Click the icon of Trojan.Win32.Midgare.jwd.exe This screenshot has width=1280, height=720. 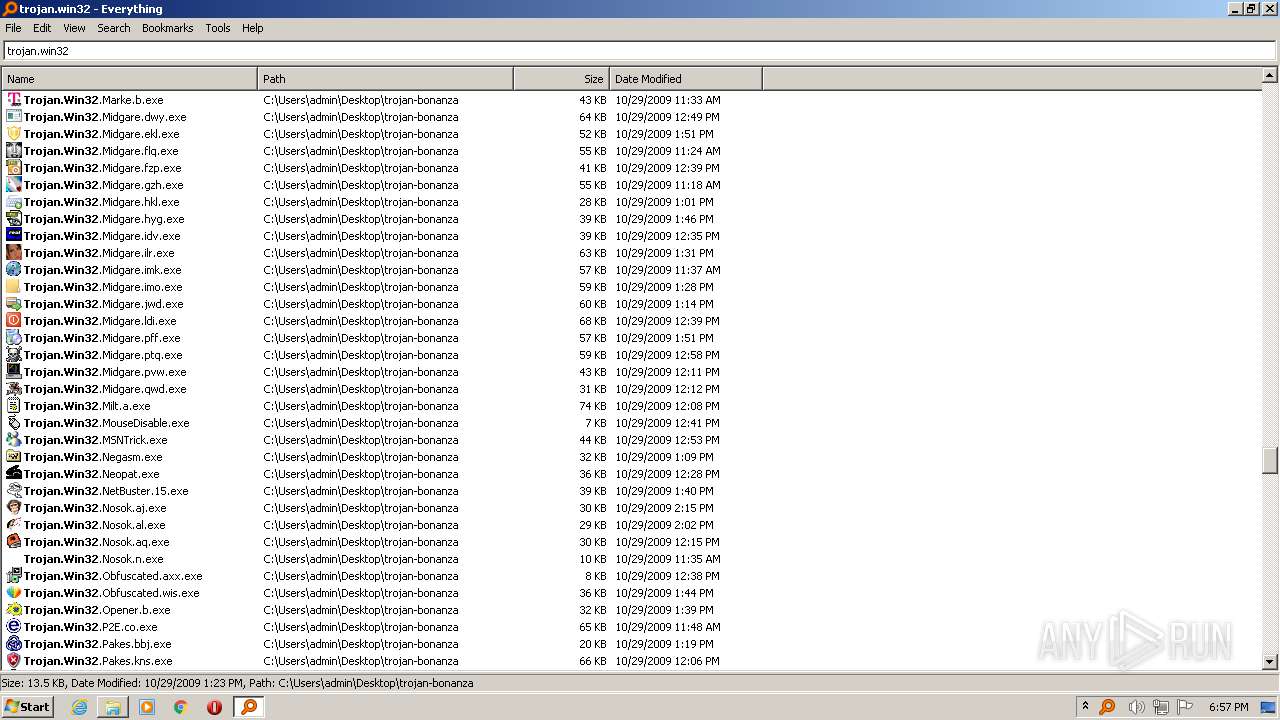coord(14,304)
